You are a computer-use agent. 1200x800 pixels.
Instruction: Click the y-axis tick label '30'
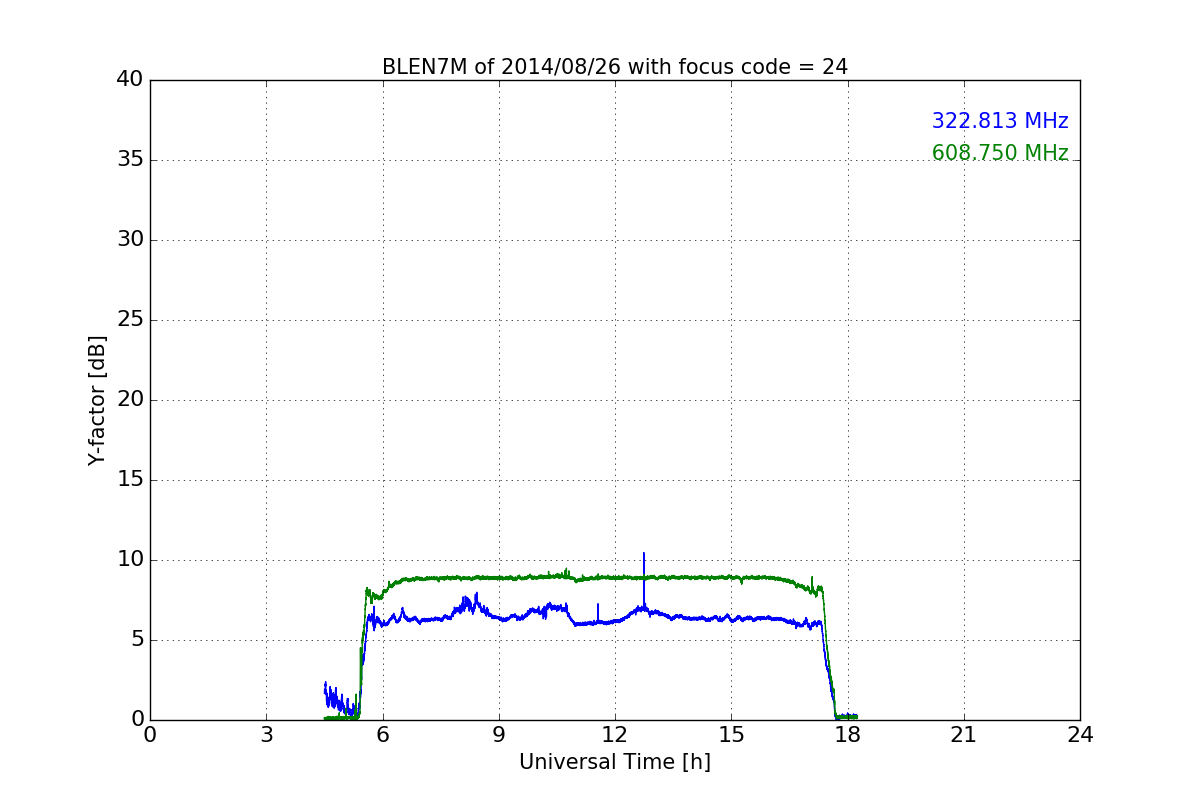[x=130, y=240]
